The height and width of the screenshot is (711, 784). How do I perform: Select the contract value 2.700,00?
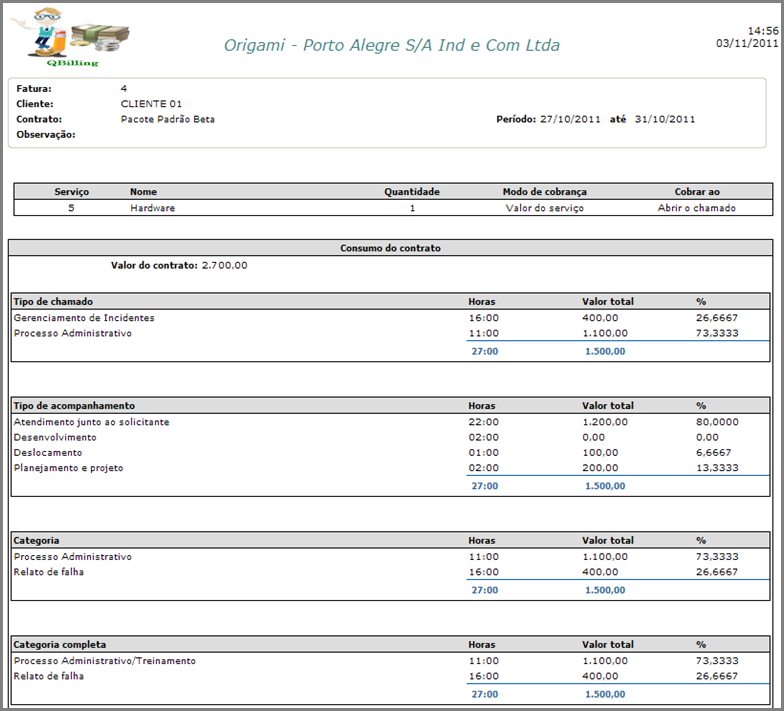coord(224,265)
